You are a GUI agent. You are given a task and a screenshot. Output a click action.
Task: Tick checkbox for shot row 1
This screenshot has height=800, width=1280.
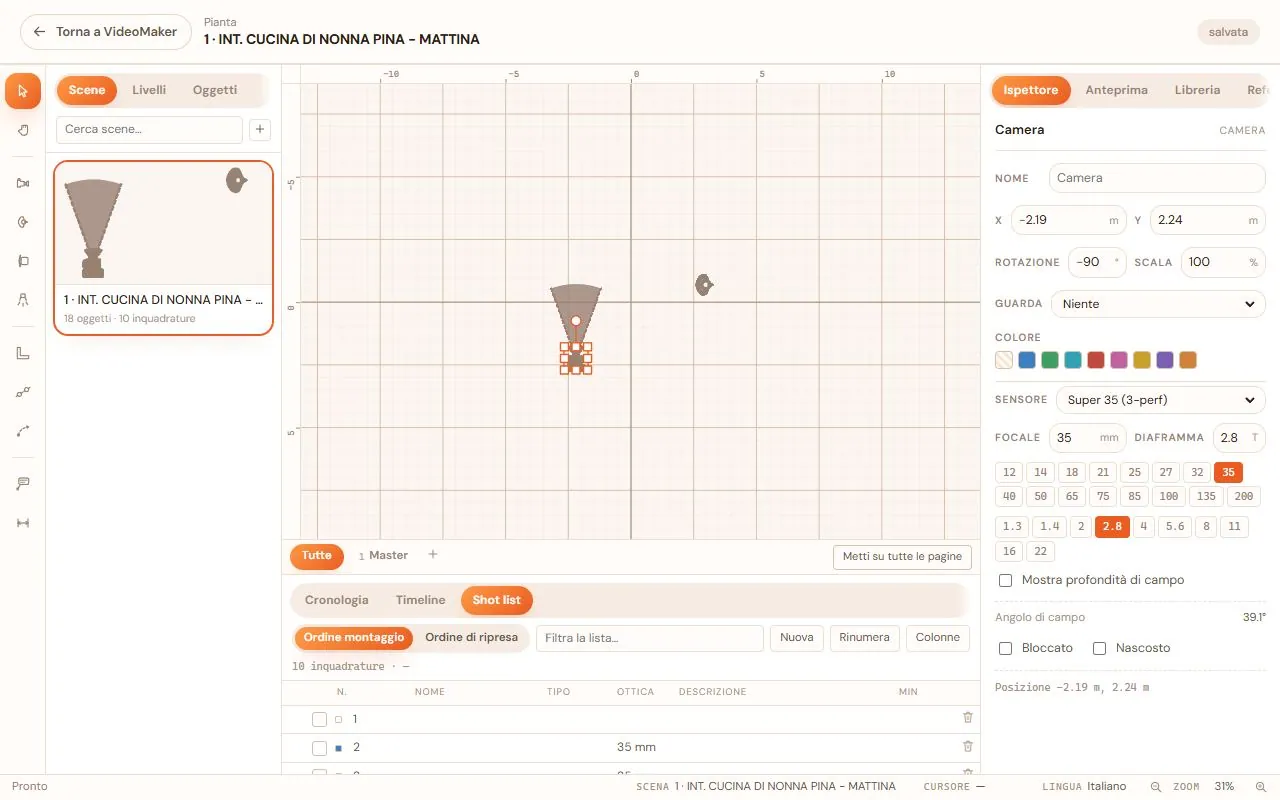[319, 719]
